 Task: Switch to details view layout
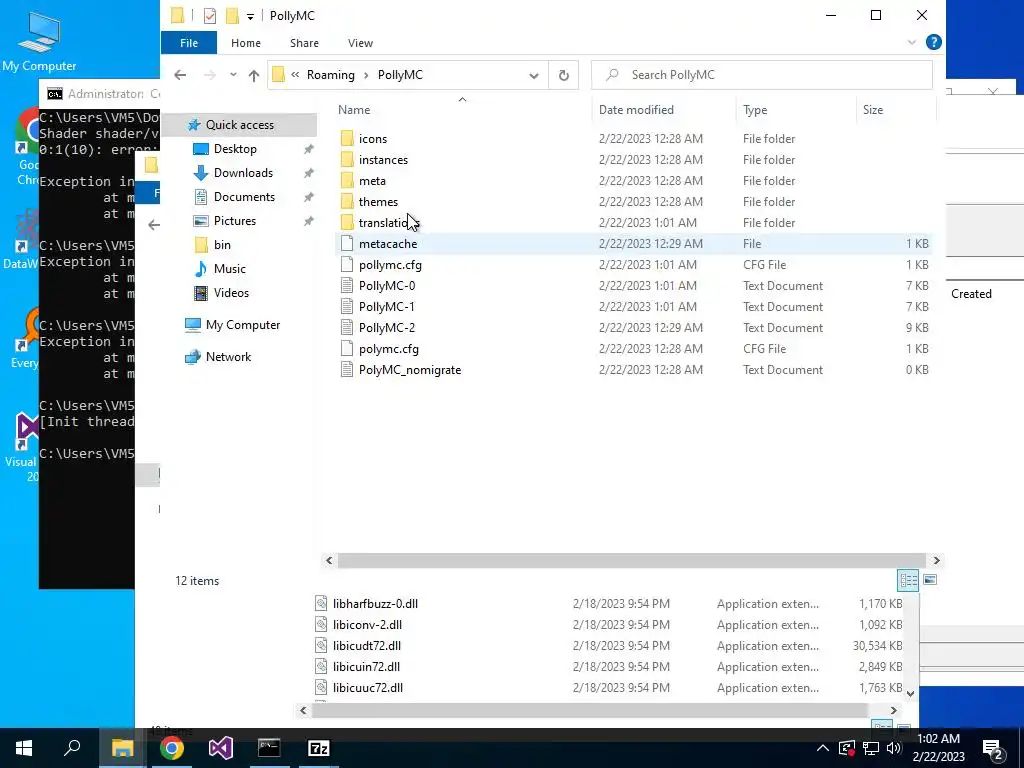(908, 580)
